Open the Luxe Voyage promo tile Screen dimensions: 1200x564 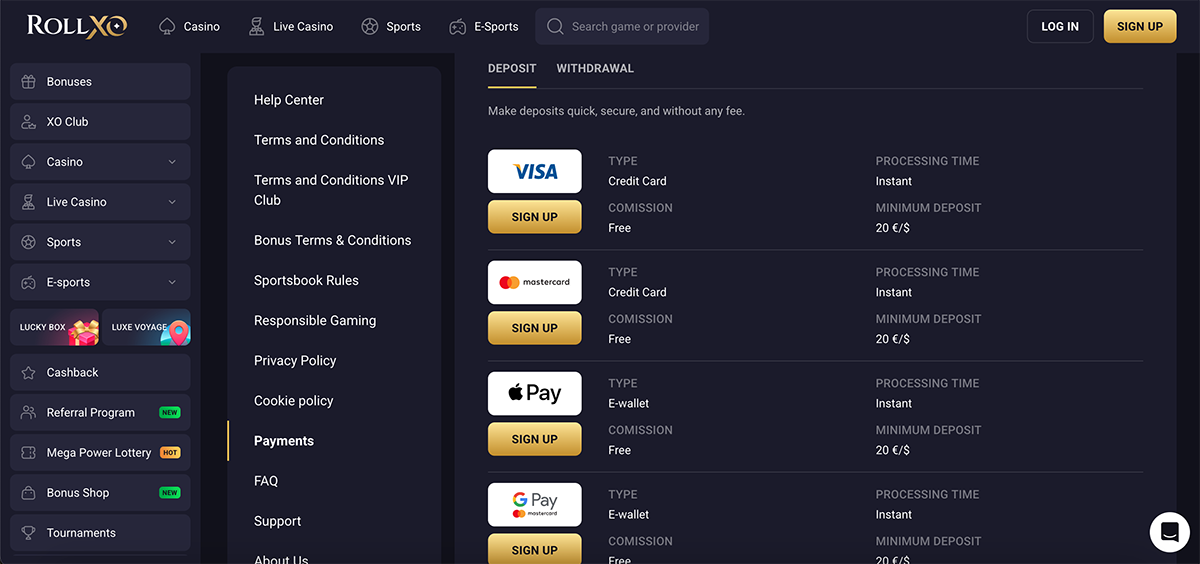pyautogui.click(x=146, y=327)
